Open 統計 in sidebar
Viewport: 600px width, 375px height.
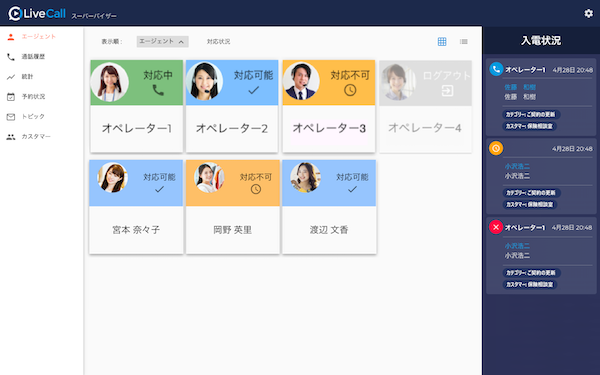27,77
